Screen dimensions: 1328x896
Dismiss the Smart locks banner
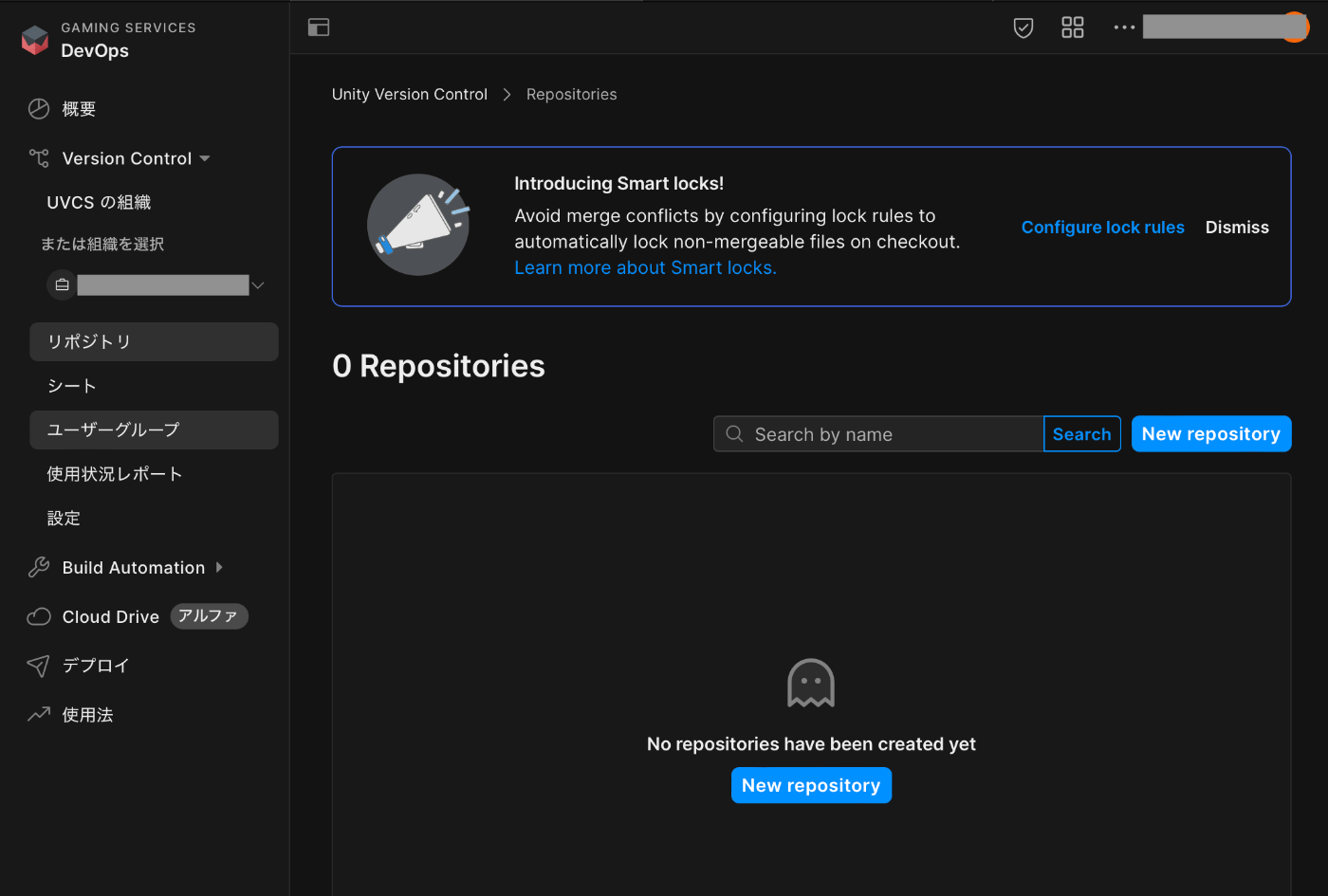[1237, 228]
